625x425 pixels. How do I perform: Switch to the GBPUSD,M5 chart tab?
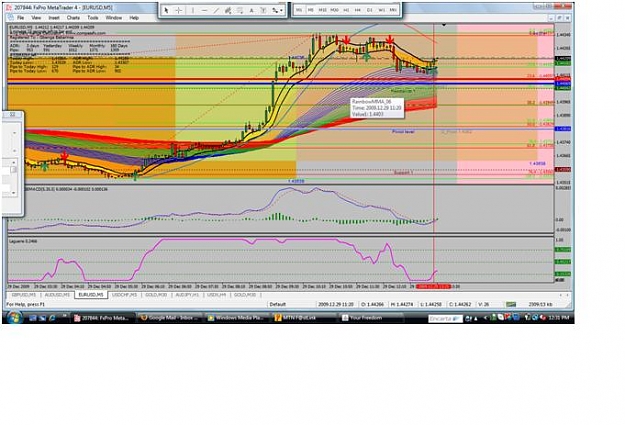tap(24, 295)
